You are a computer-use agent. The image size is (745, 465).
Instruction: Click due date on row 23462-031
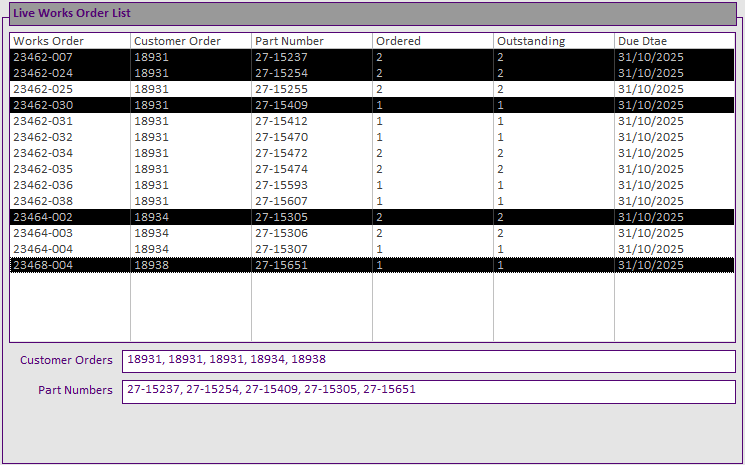(x=650, y=121)
